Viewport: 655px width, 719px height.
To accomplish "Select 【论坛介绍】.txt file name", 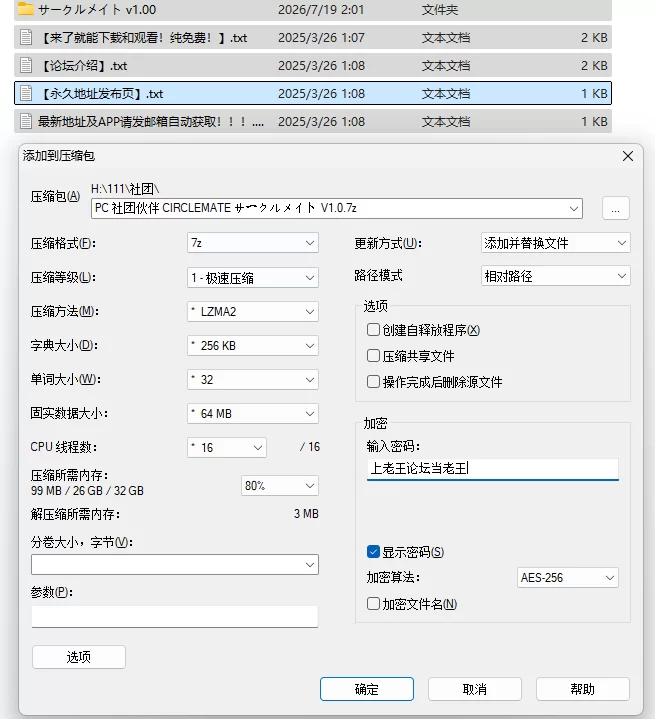I will pos(83,66).
